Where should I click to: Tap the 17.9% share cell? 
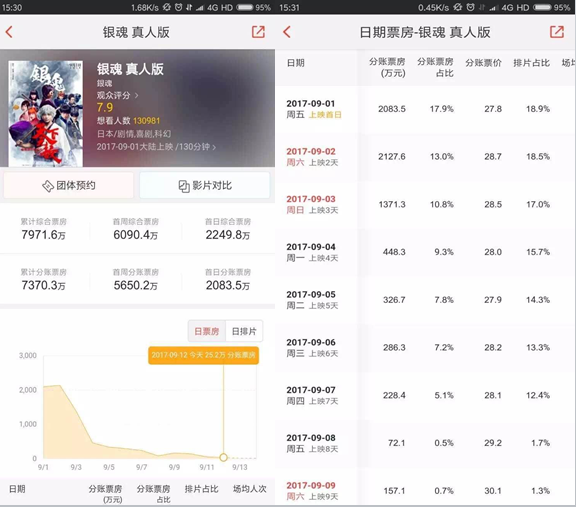coord(442,109)
